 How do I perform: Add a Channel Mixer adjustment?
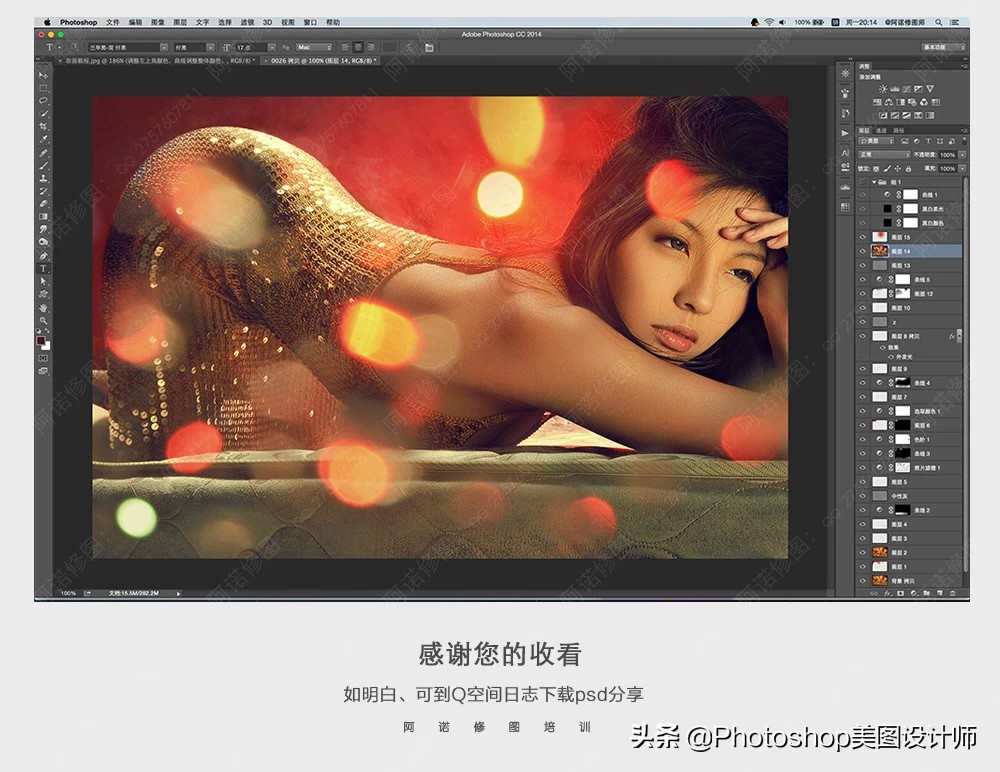(x=924, y=102)
